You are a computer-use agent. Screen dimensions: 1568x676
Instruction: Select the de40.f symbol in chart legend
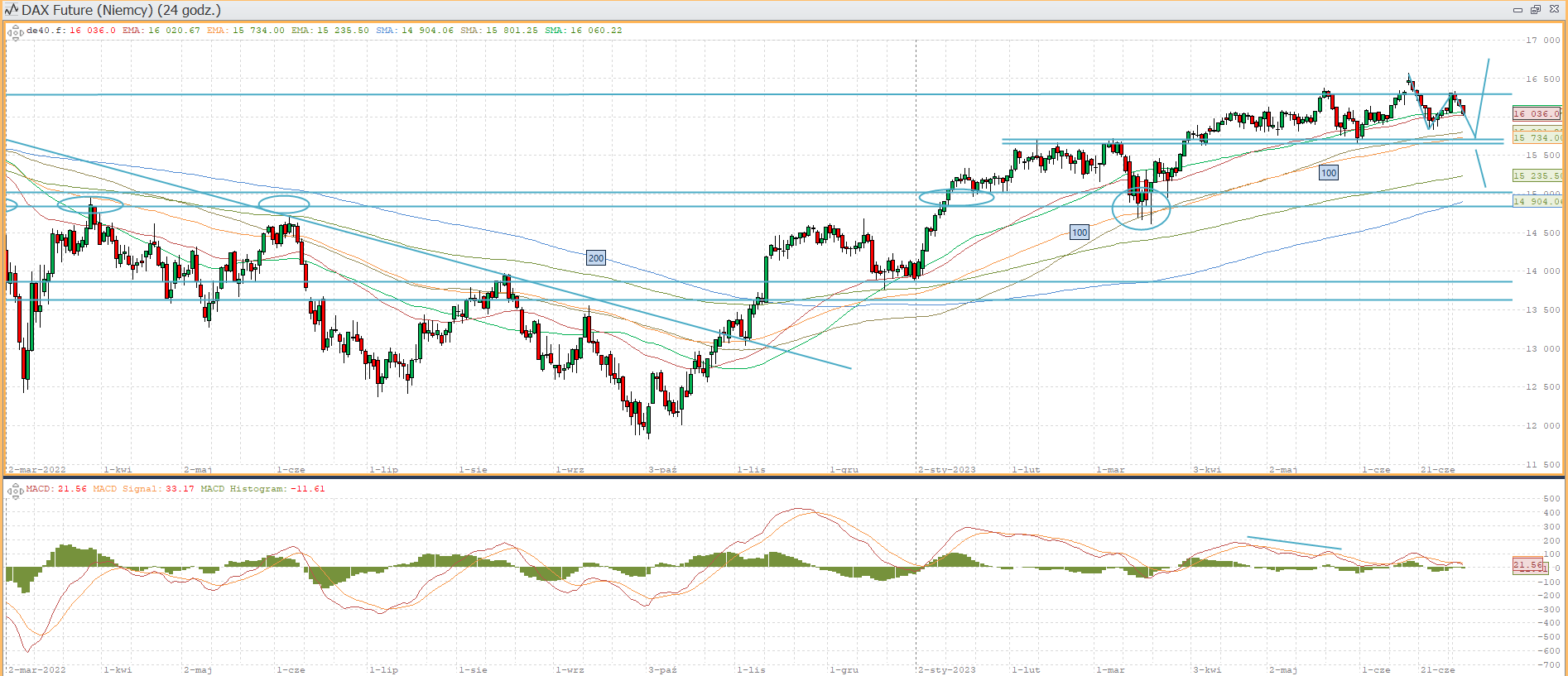pos(46,31)
